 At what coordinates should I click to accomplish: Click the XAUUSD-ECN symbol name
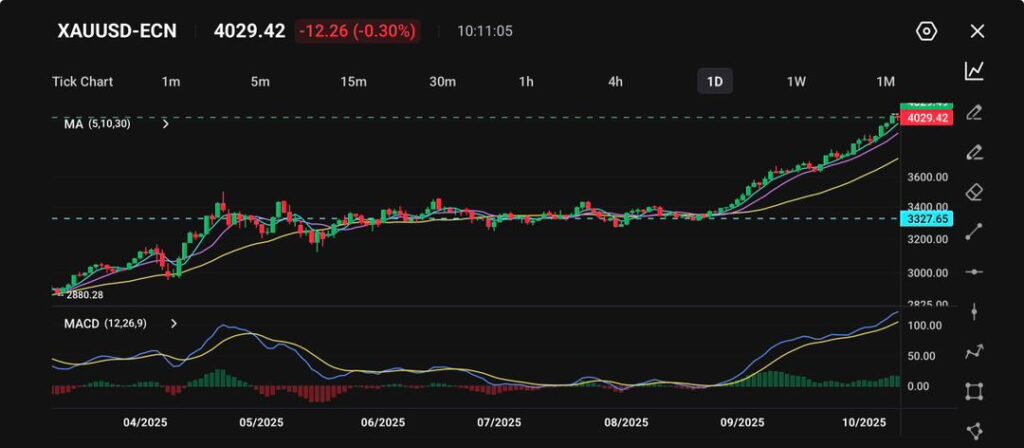(120, 31)
